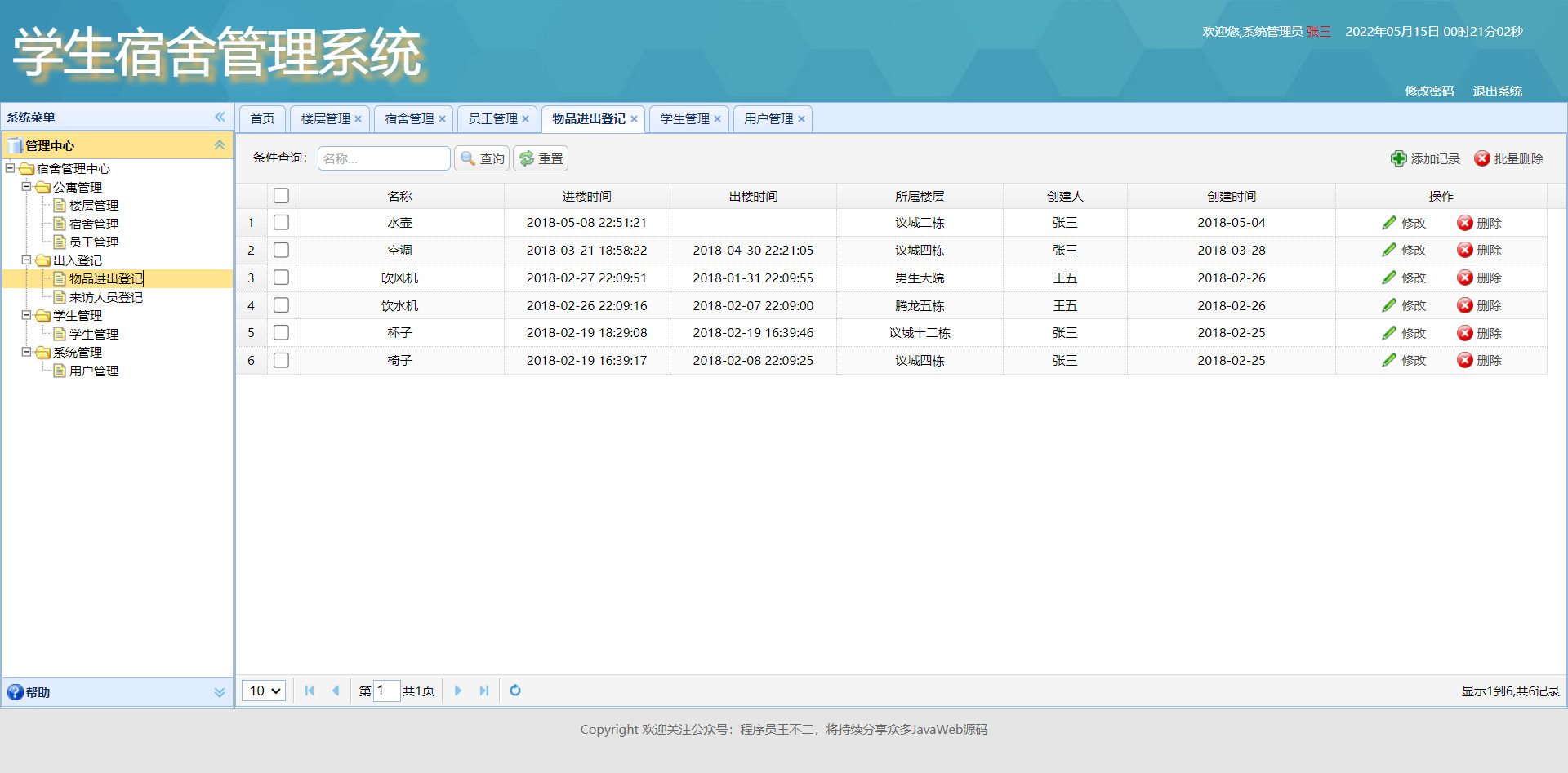This screenshot has width=1568, height=773.
Task: Click the 名称 search input field
Action: coord(384,158)
